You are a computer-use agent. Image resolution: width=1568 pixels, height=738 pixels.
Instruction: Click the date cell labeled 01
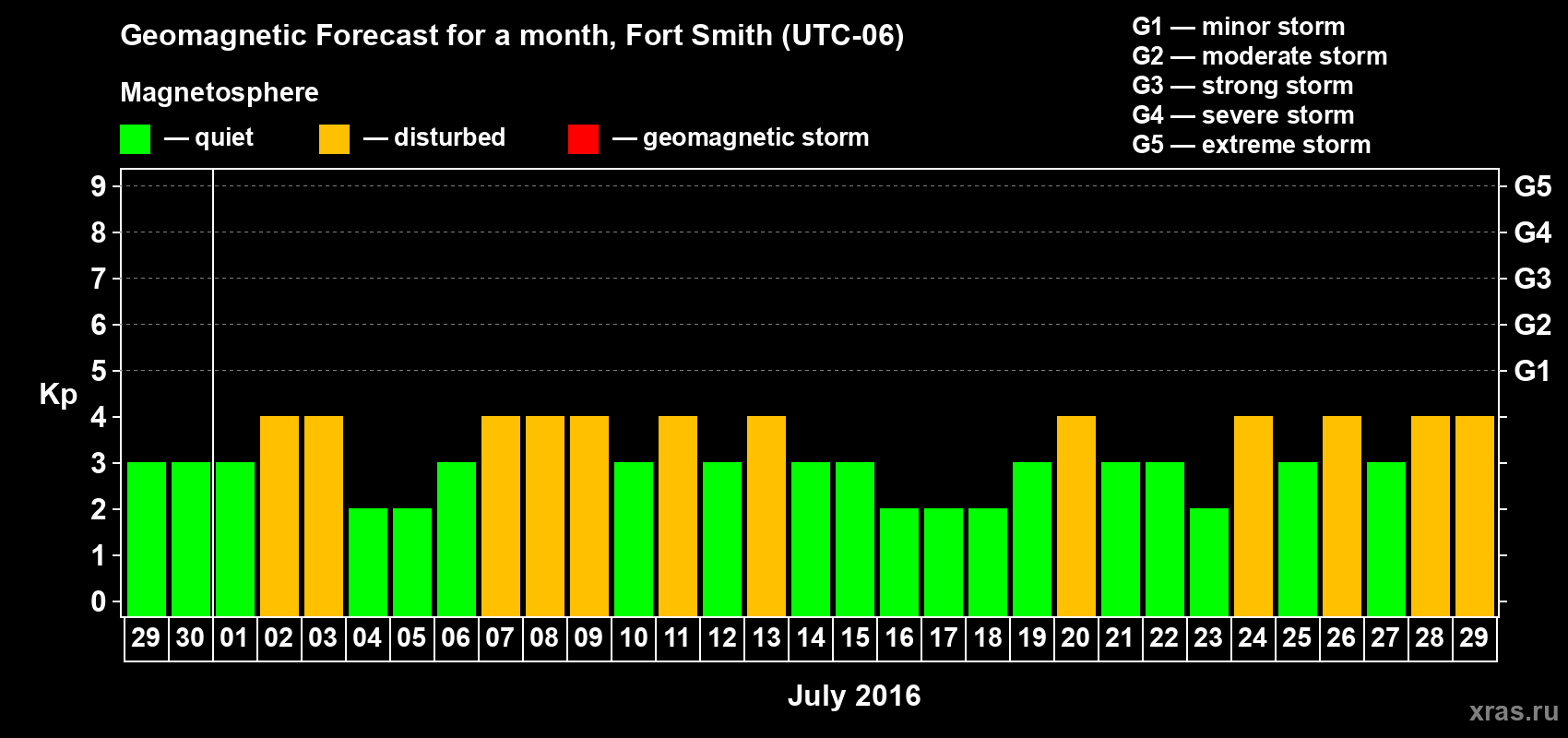[235, 638]
